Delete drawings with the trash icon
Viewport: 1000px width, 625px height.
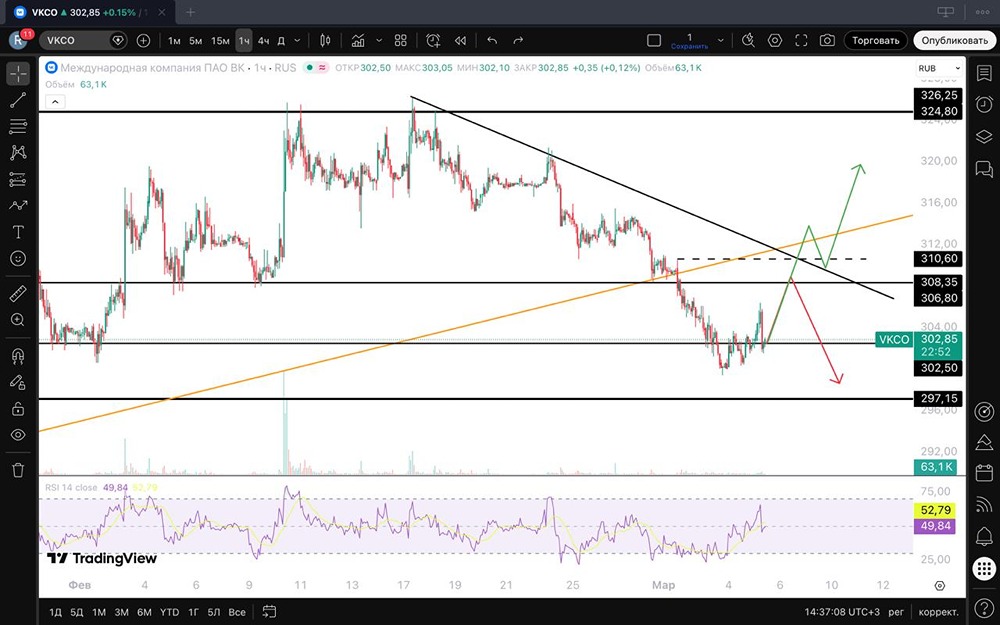[18, 471]
